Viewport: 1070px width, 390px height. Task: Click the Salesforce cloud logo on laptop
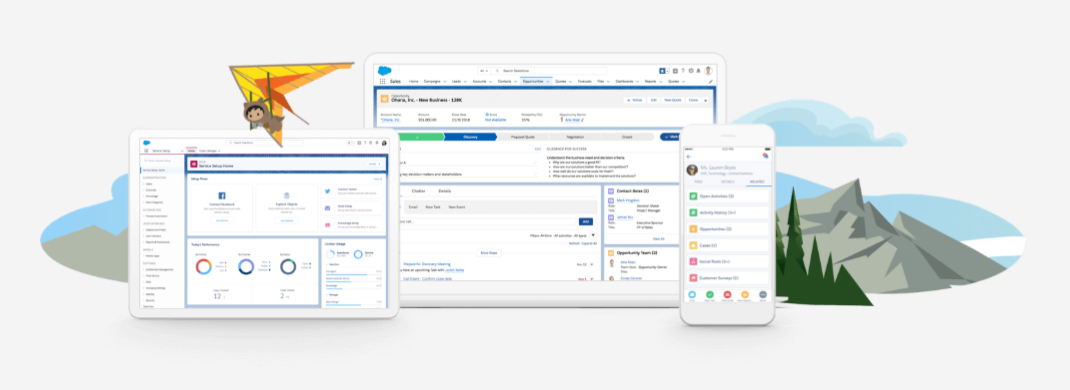384,70
